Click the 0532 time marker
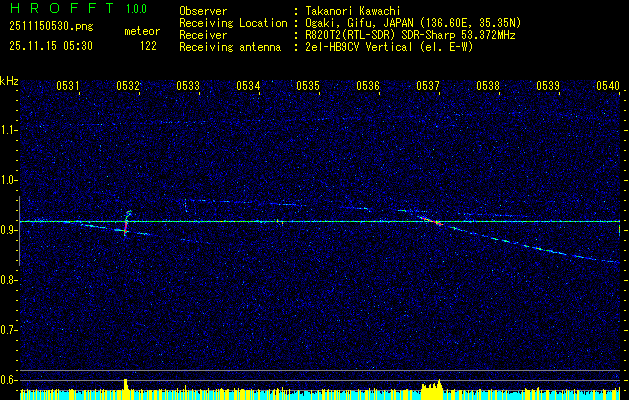Screen dimensions: 629x400 tap(128, 86)
